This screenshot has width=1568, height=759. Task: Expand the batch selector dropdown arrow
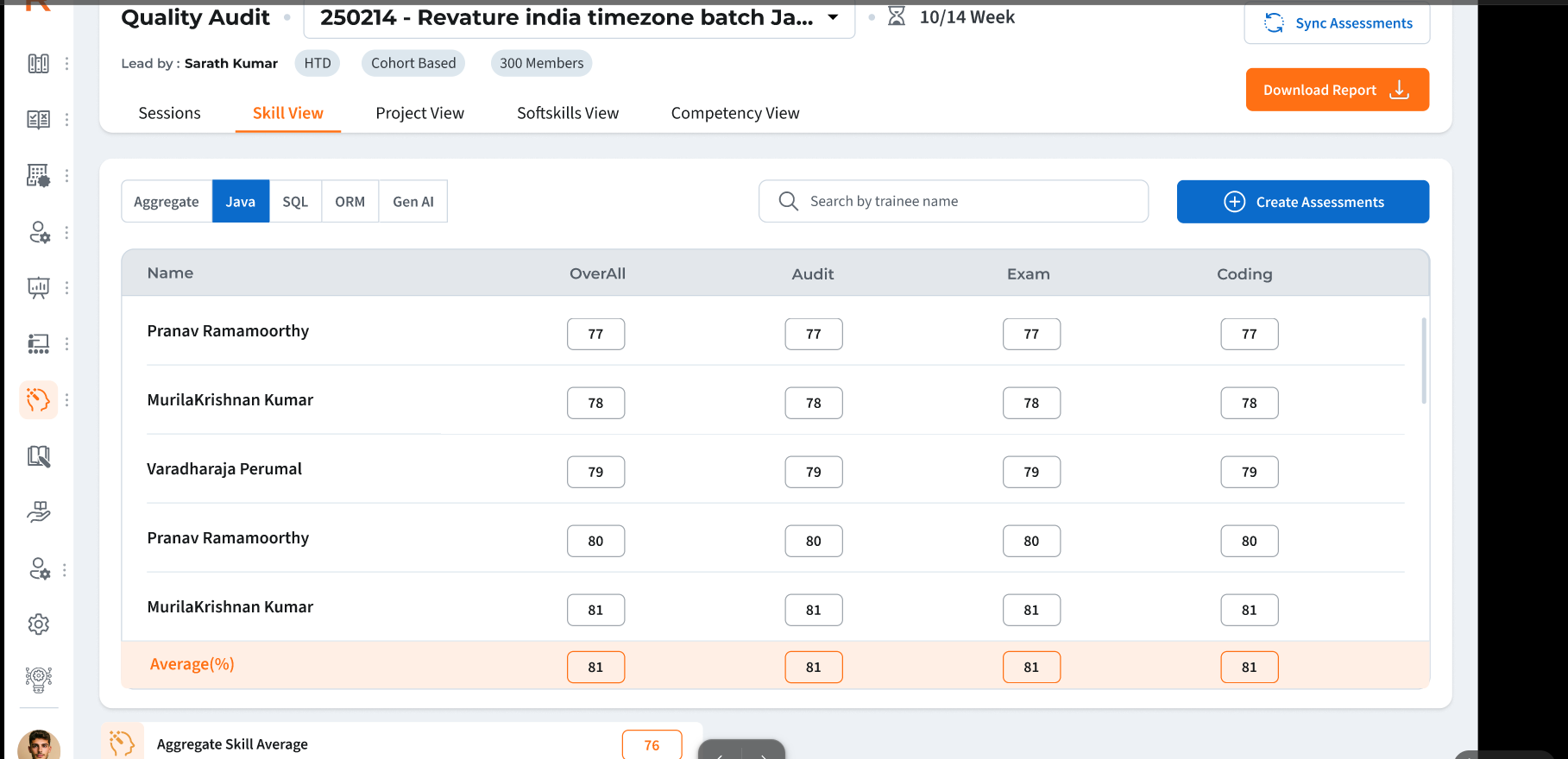click(x=833, y=17)
